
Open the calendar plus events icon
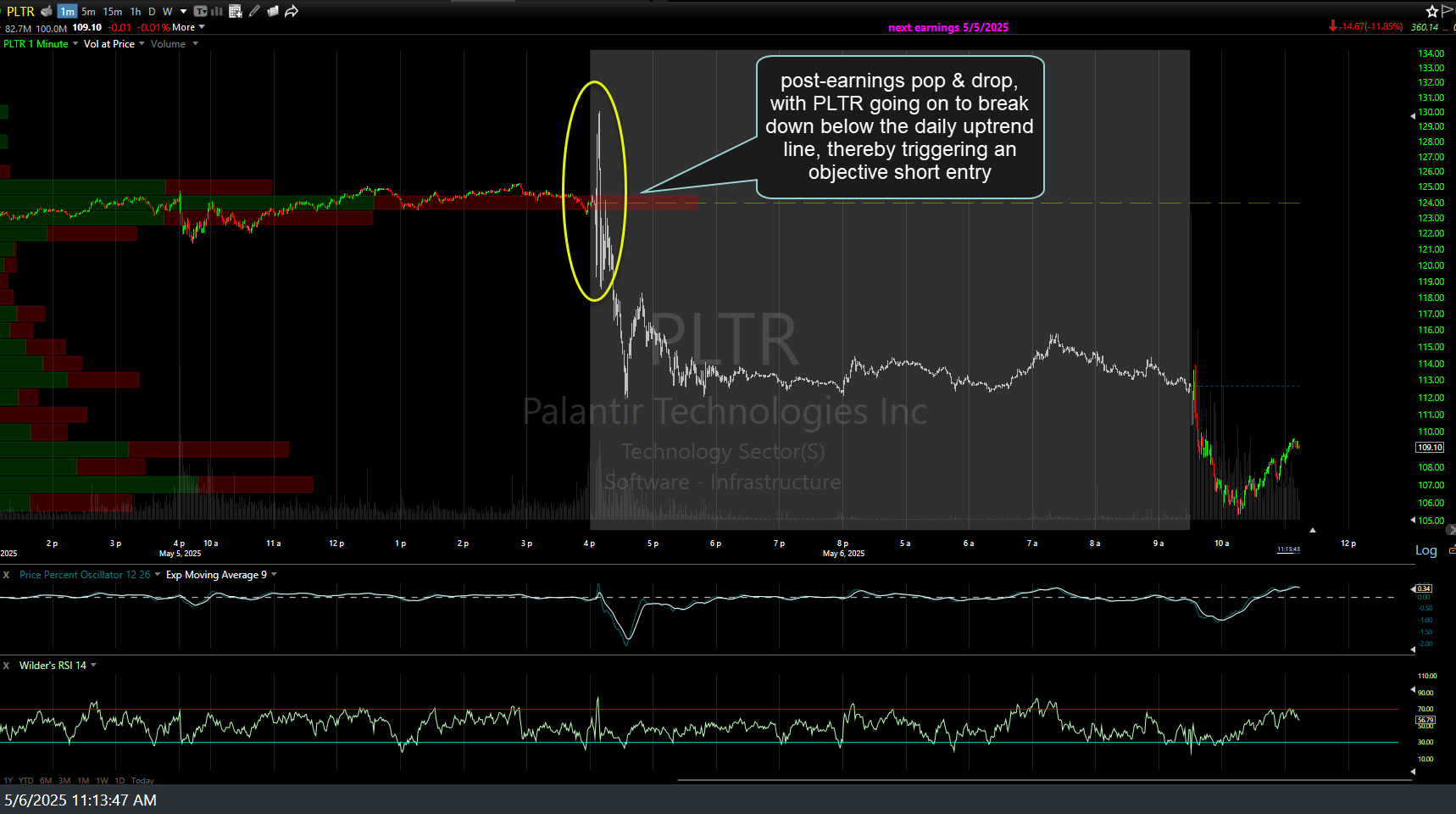(236, 11)
